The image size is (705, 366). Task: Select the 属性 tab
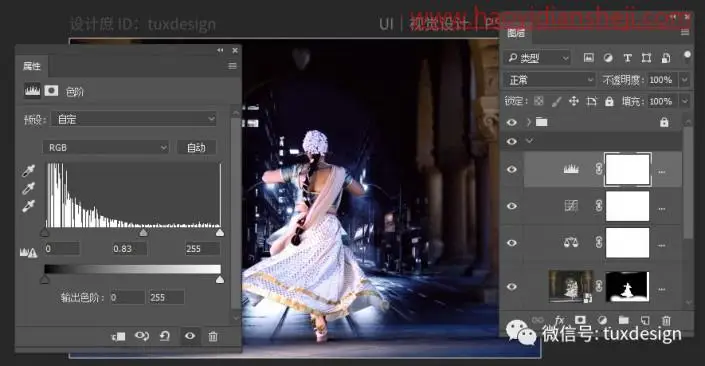click(32, 66)
